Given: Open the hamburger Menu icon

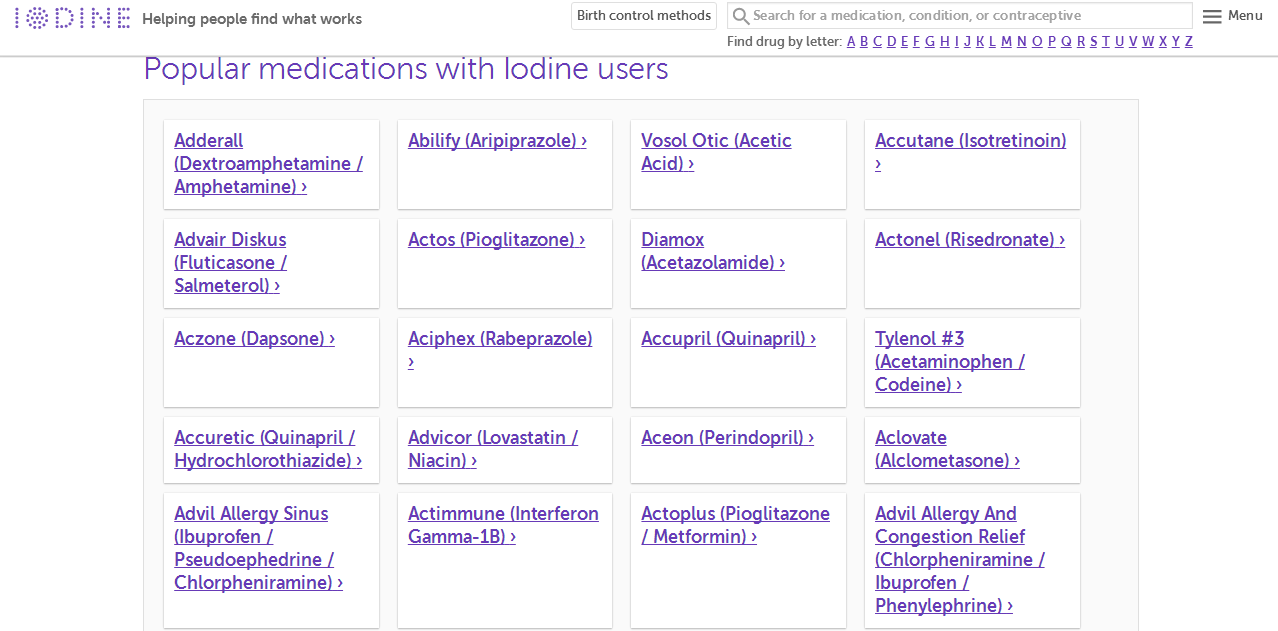Looking at the screenshot, I should (x=1212, y=16).
